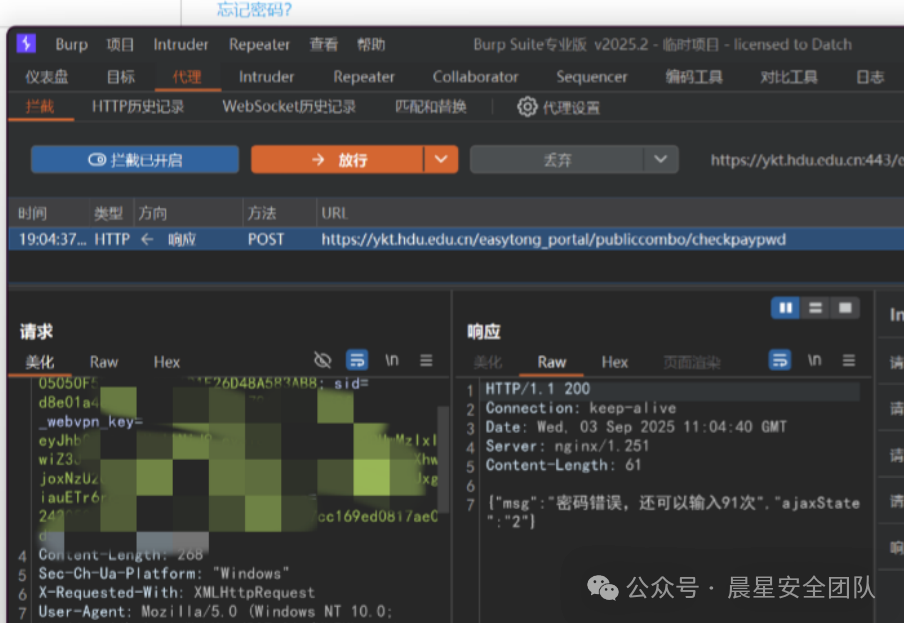This screenshot has height=623, width=904.
Task: Select side-by-side split layout view
Action: pyautogui.click(x=785, y=308)
